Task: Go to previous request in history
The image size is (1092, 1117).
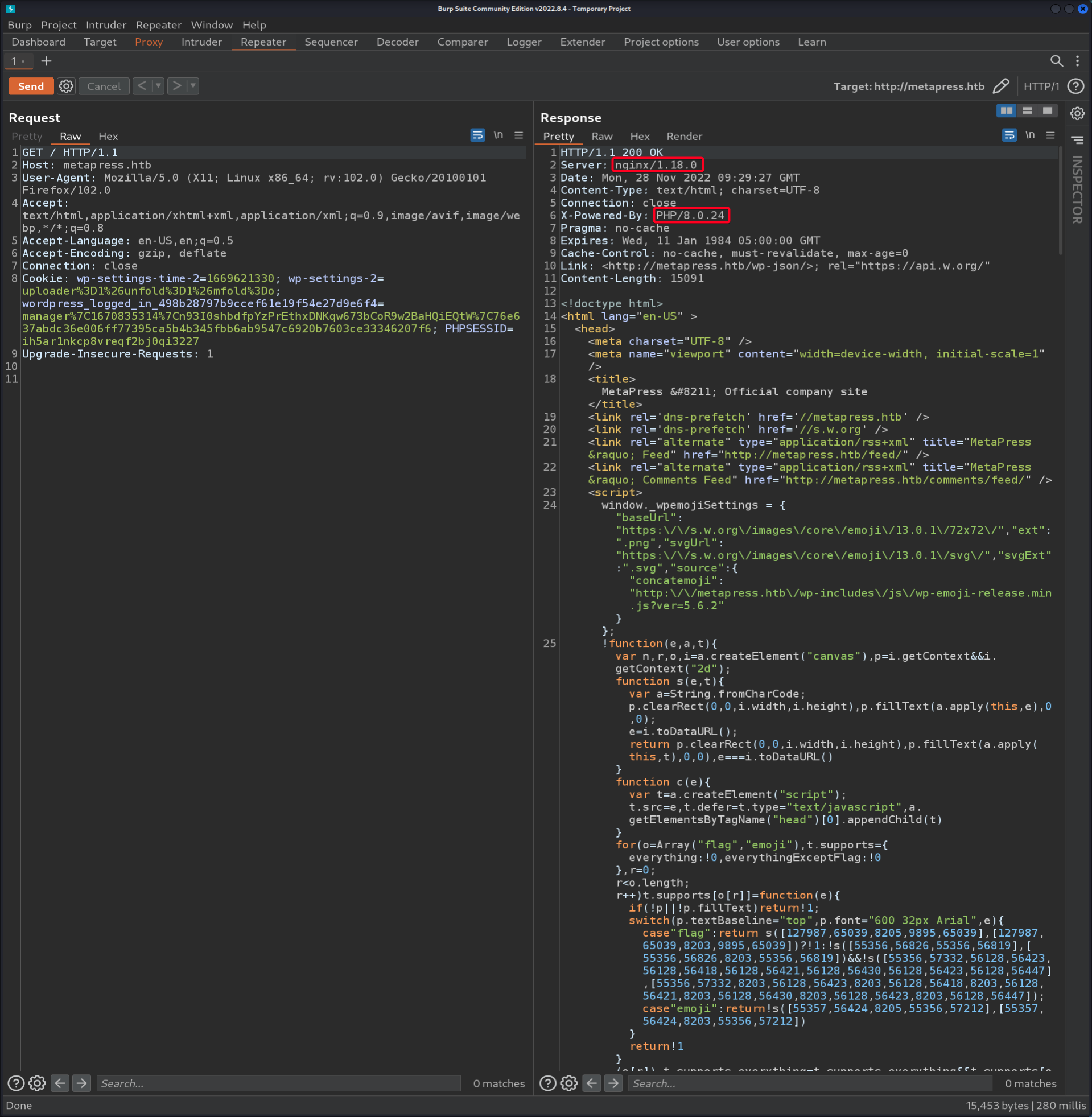Action: (142, 85)
